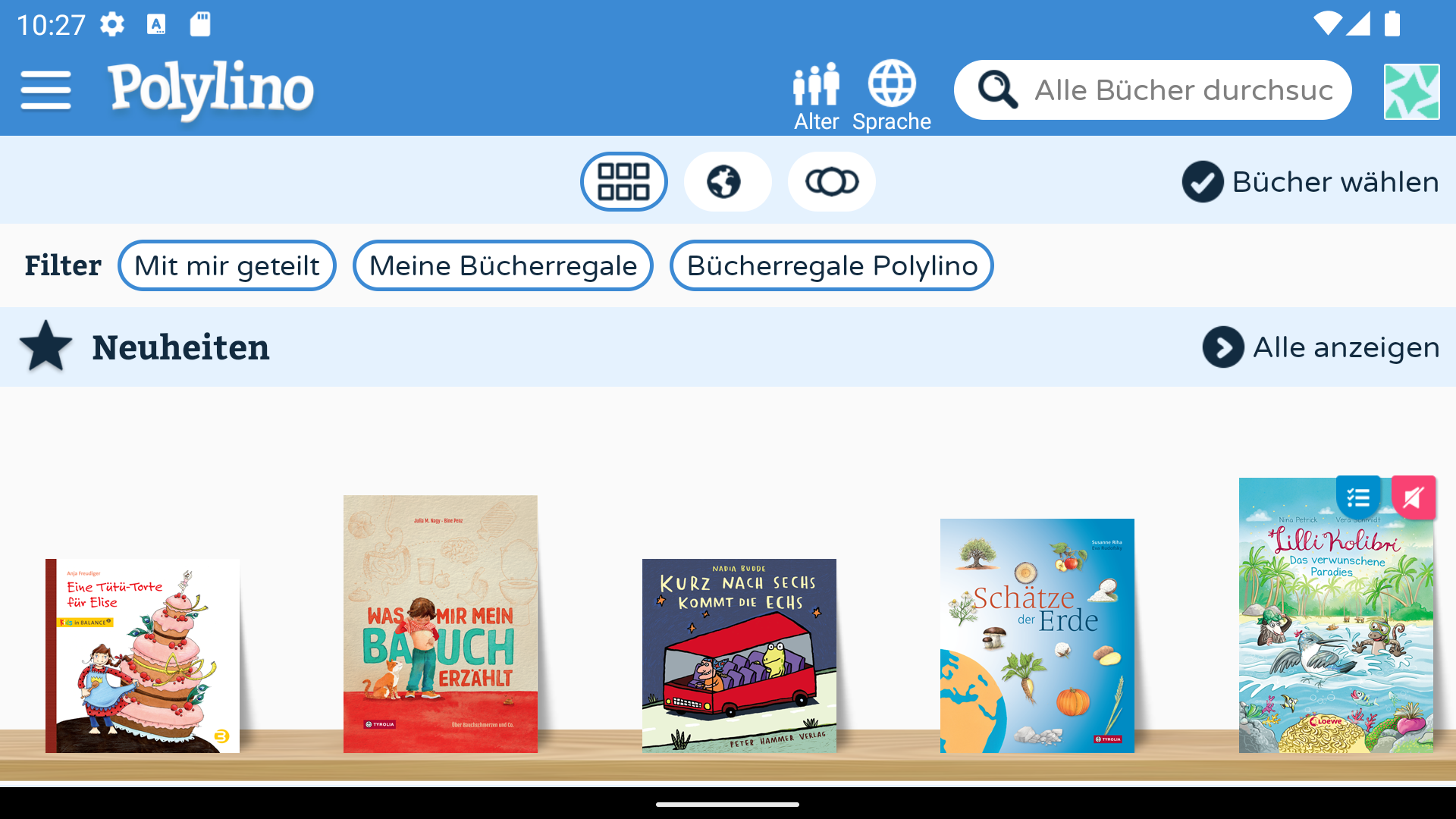Open book Eine Tütü-Torte für Elise

click(x=143, y=656)
